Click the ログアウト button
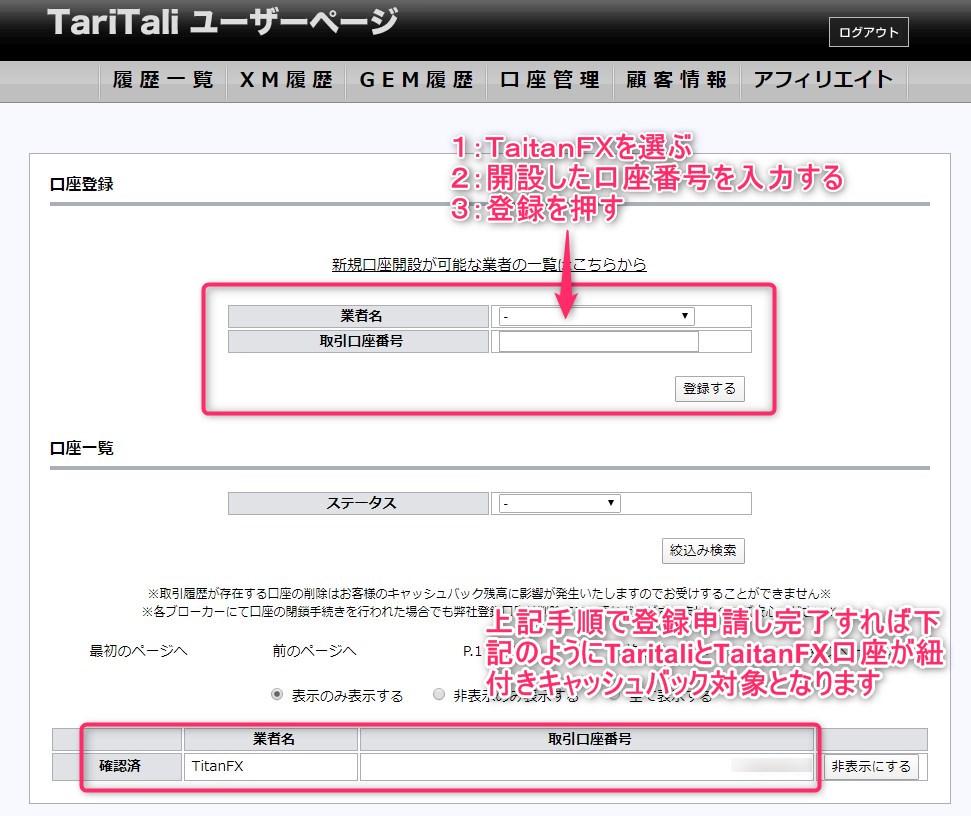The height and width of the screenshot is (816, 971). click(x=868, y=32)
